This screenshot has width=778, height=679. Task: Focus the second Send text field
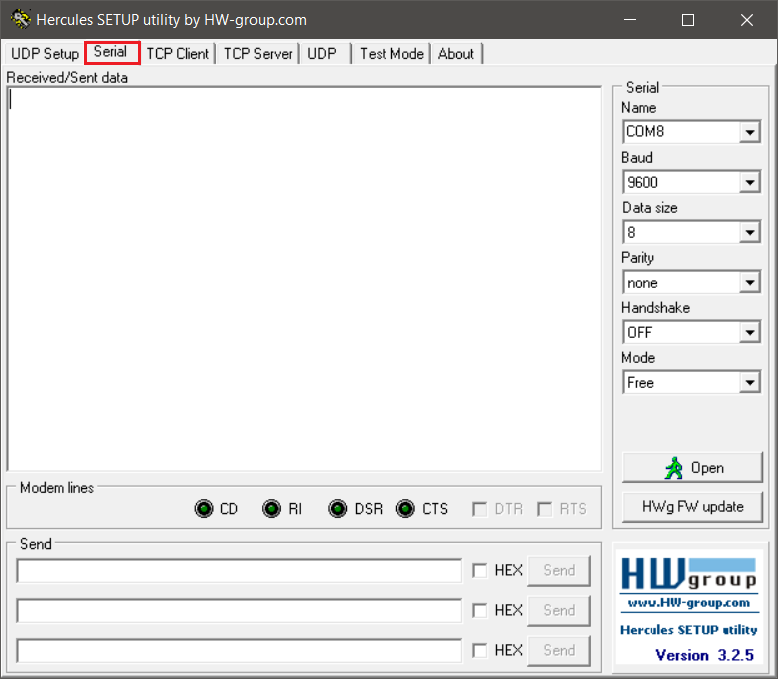pos(239,611)
